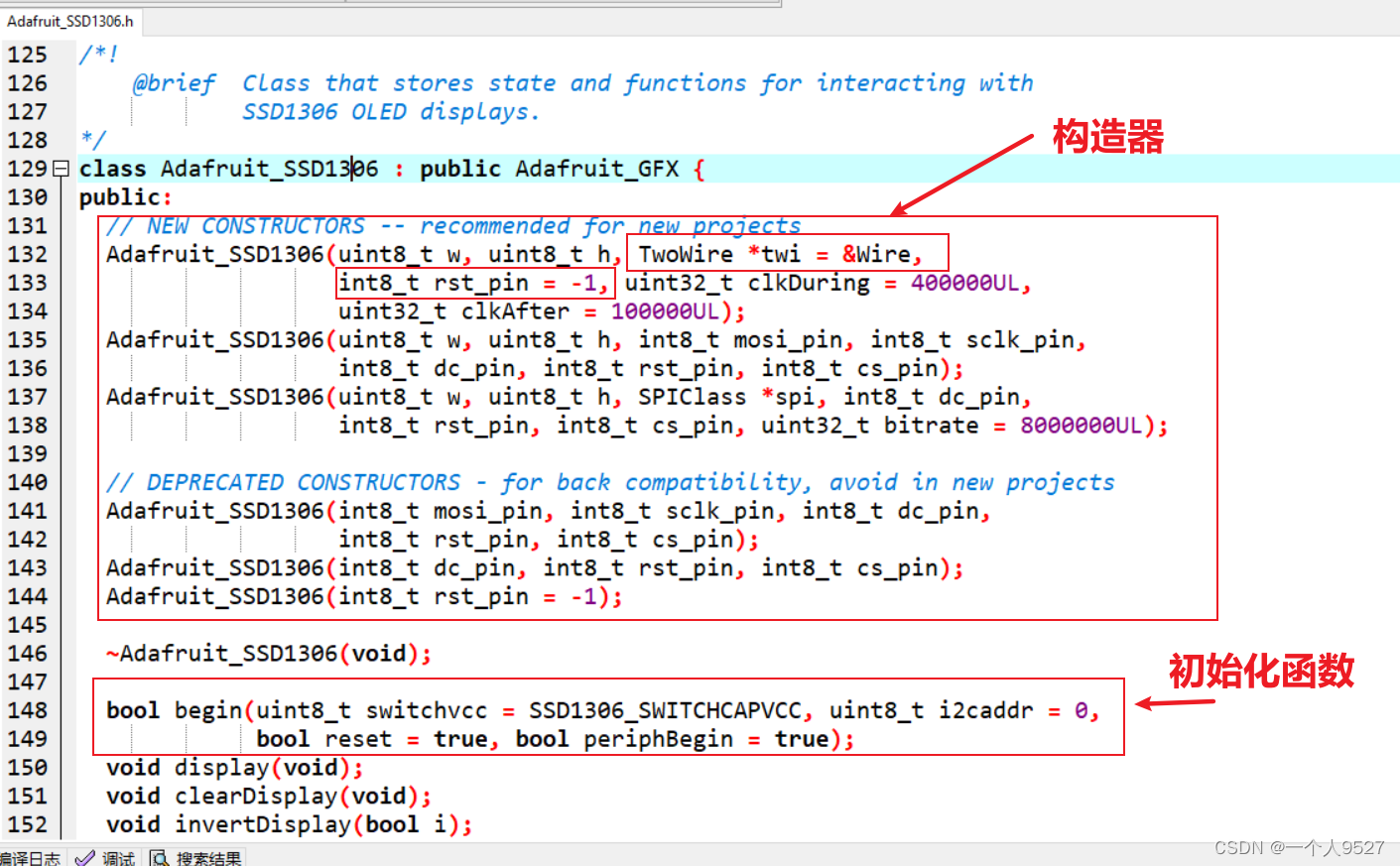Click '~Adafruit_SSD1306' destructor declaration
1400x866 pixels.
(x=268, y=654)
